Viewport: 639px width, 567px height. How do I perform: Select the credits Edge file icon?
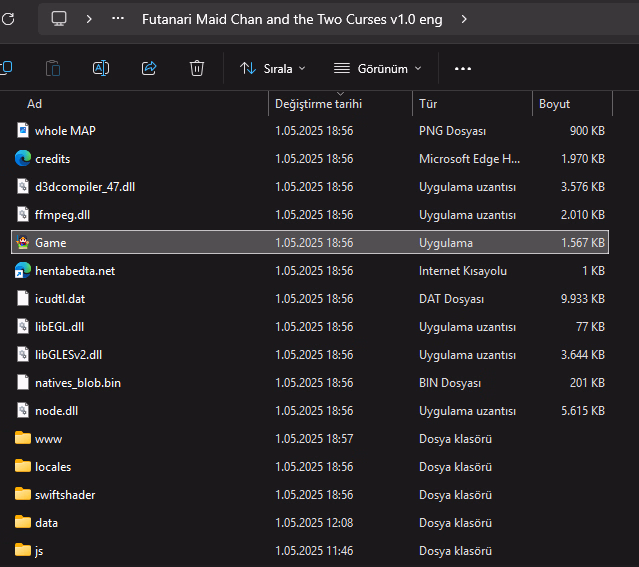point(23,158)
